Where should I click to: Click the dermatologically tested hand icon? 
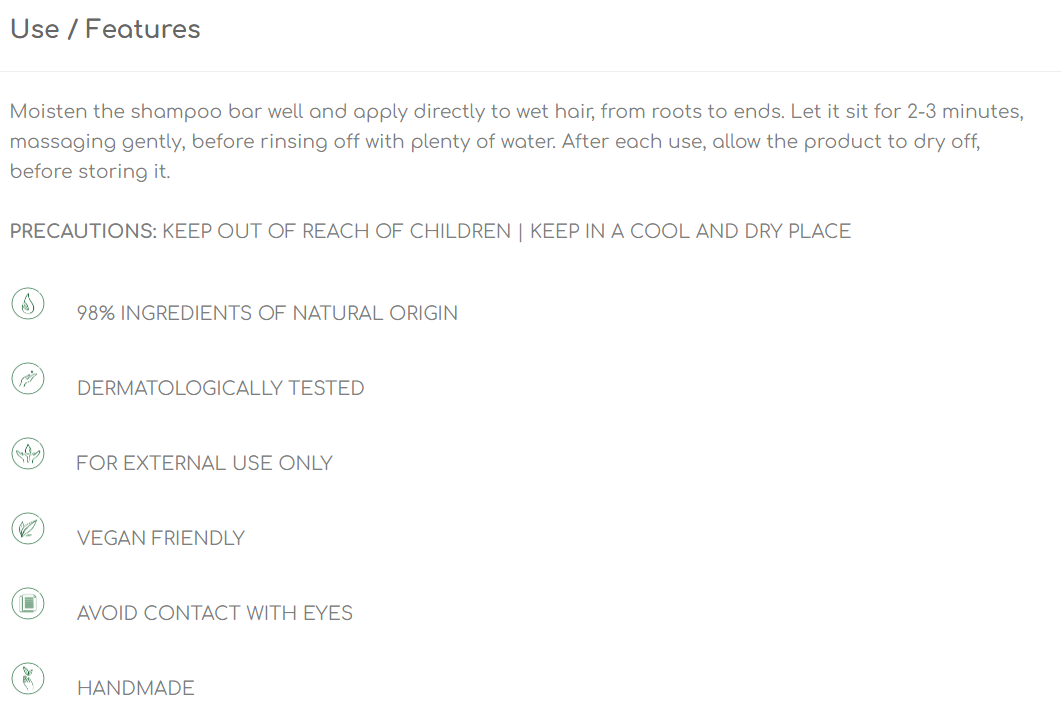click(x=28, y=379)
